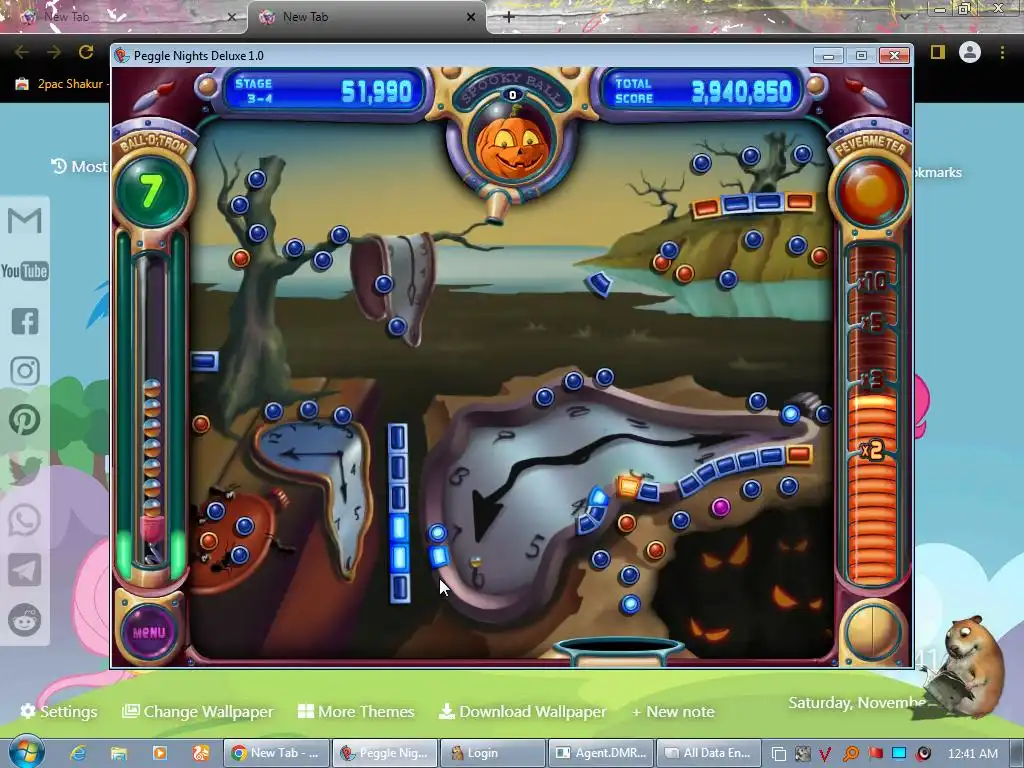The height and width of the screenshot is (768, 1024).
Task: Switch to All Data En... taskbar button
Action: tap(709, 753)
